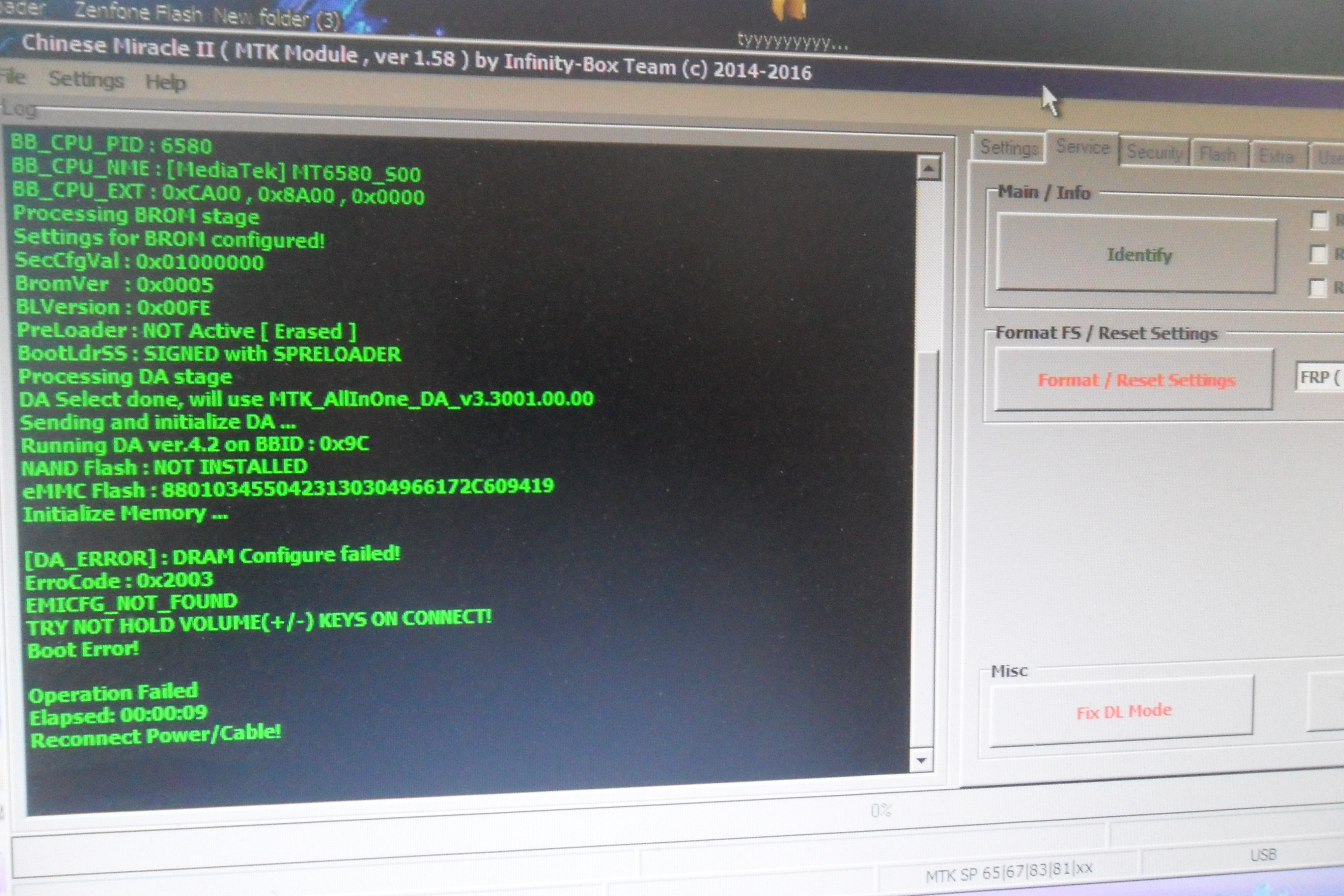Image resolution: width=1344 pixels, height=896 pixels.
Task: Click the USB status bar field
Action: pyautogui.click(x=1263, y=855)
